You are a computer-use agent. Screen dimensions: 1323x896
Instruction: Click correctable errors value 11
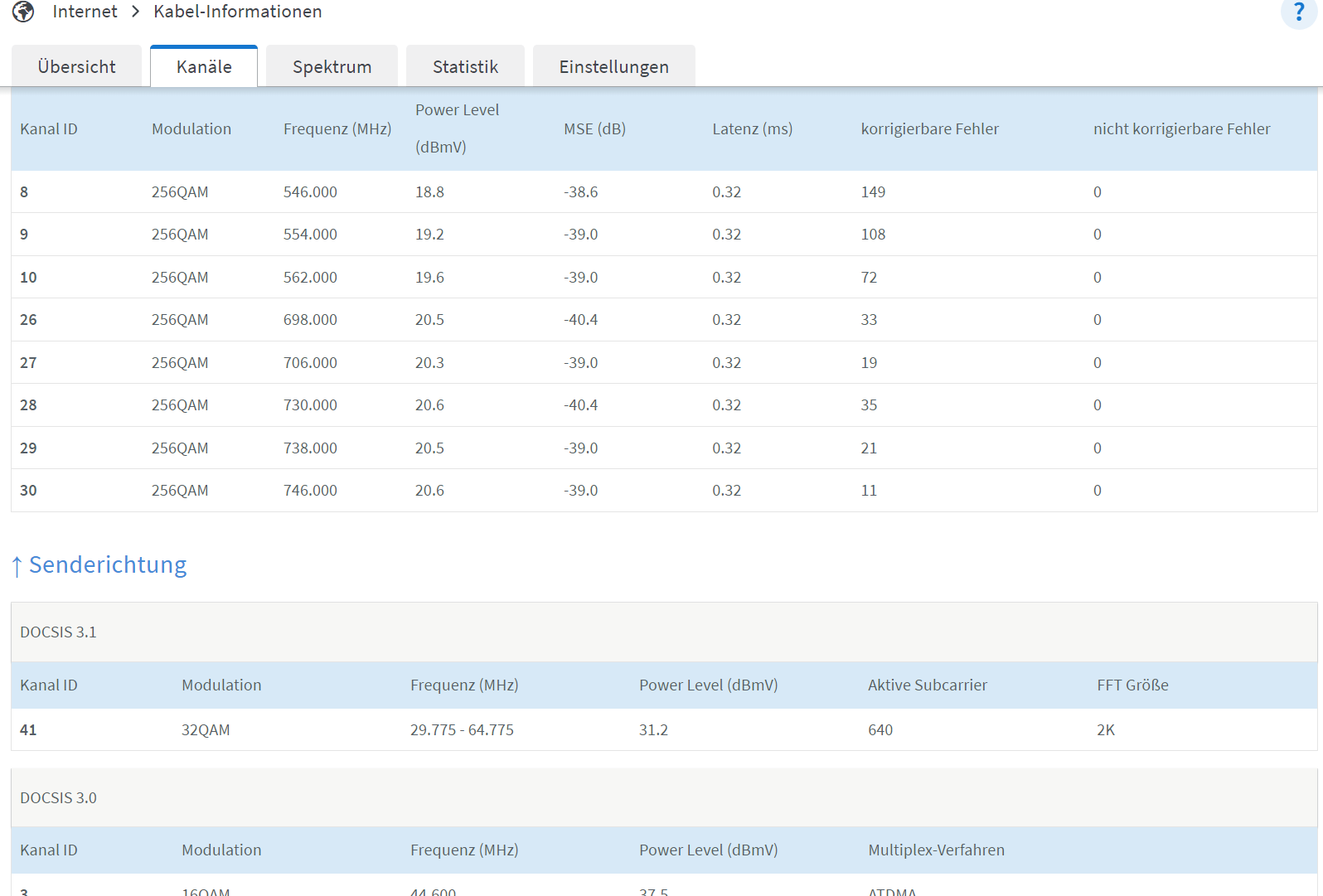click(869, 490)
